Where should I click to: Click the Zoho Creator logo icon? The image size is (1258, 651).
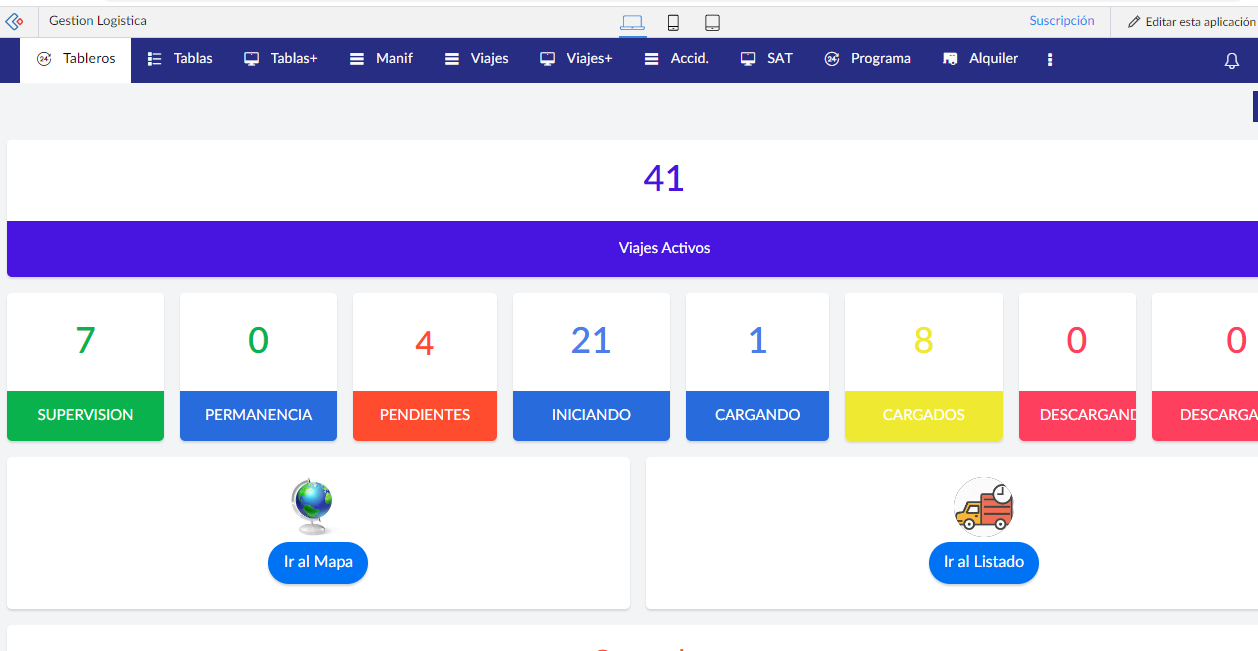tap(14, 21)
